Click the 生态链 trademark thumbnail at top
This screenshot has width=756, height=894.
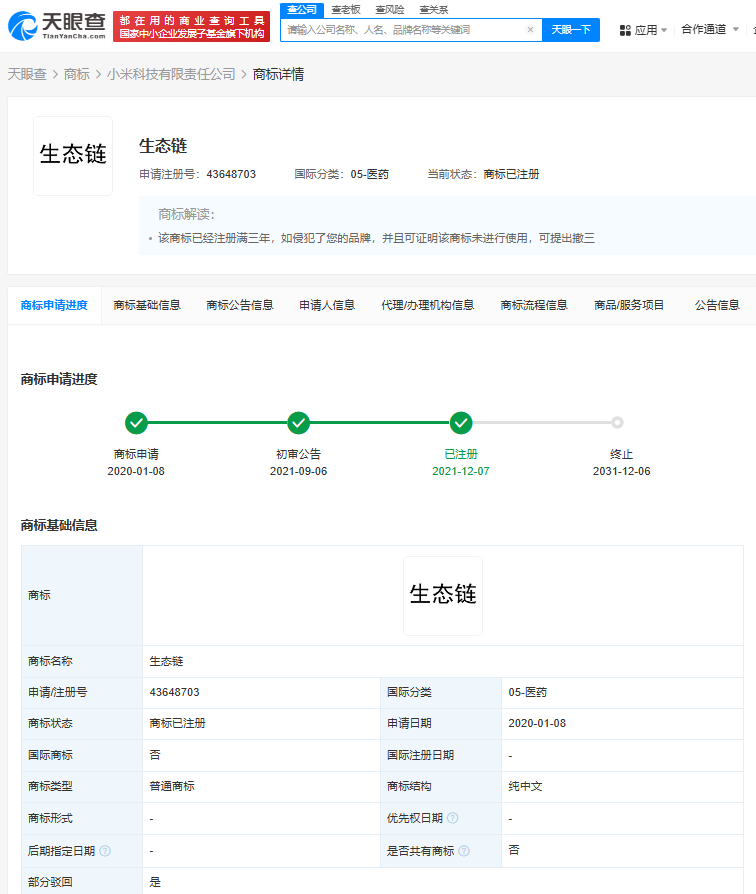point(73,156)
